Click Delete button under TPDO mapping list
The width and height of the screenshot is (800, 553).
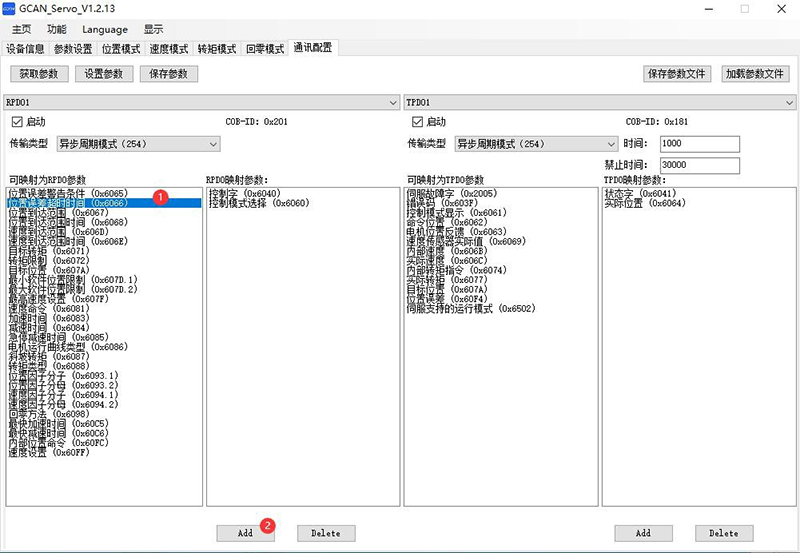[724, 533]
